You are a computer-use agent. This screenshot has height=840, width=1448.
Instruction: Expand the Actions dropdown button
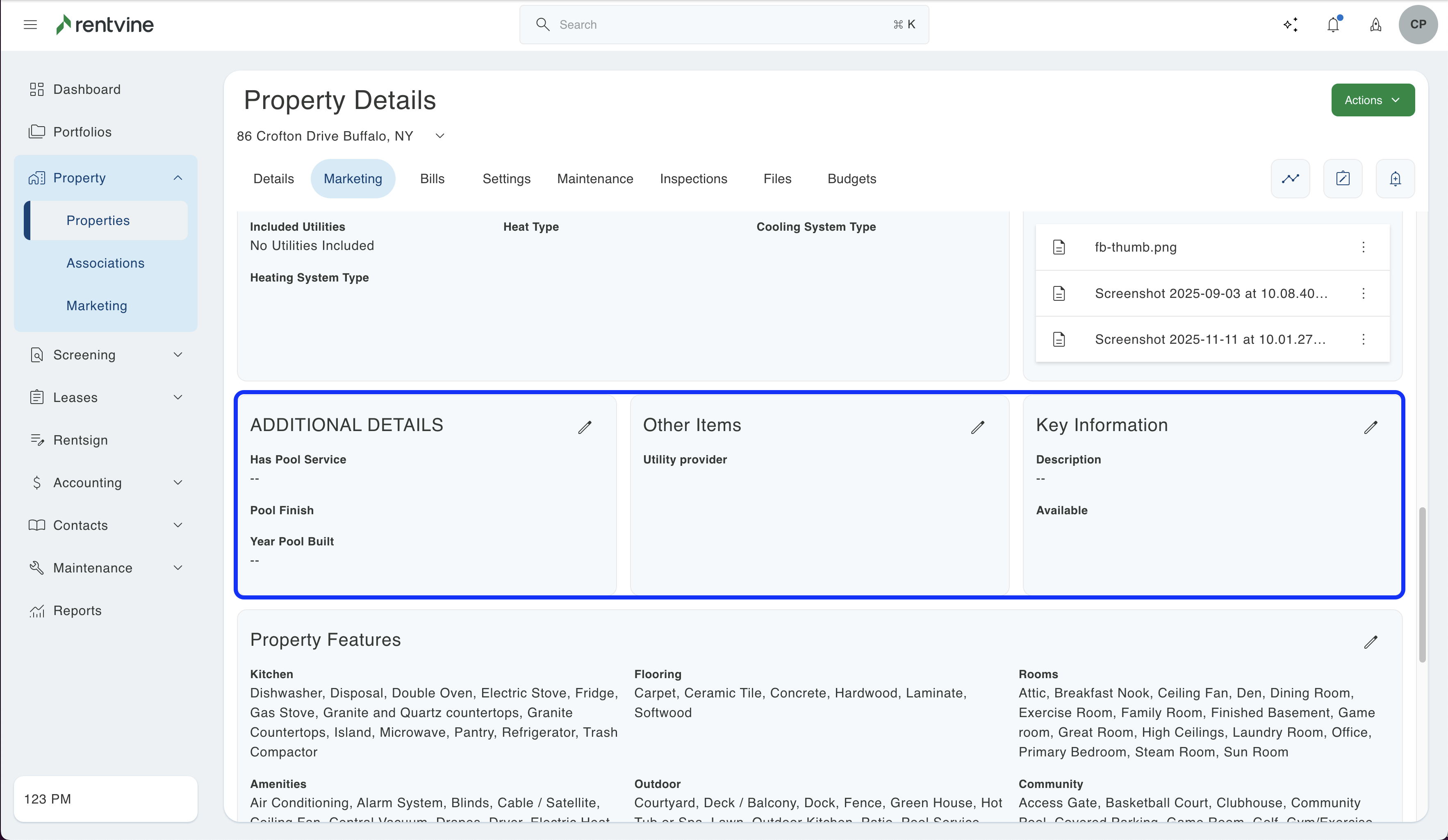1373,100
